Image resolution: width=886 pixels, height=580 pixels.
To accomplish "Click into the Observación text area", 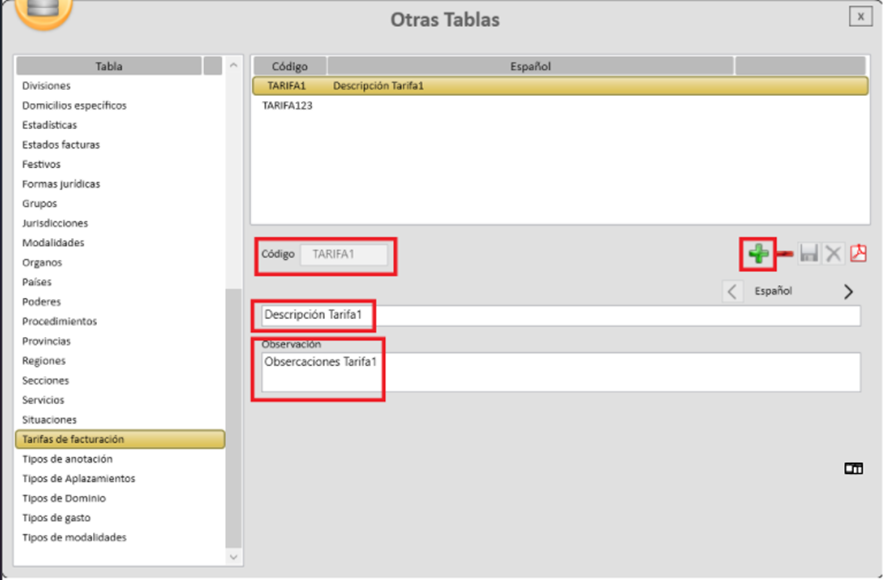I will coord(556,372).
